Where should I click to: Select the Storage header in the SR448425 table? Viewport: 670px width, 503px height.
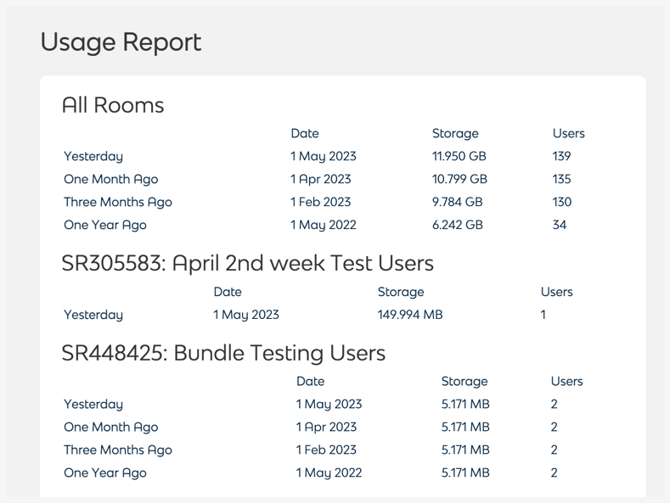pyautogui.click(x=464, y=382)
